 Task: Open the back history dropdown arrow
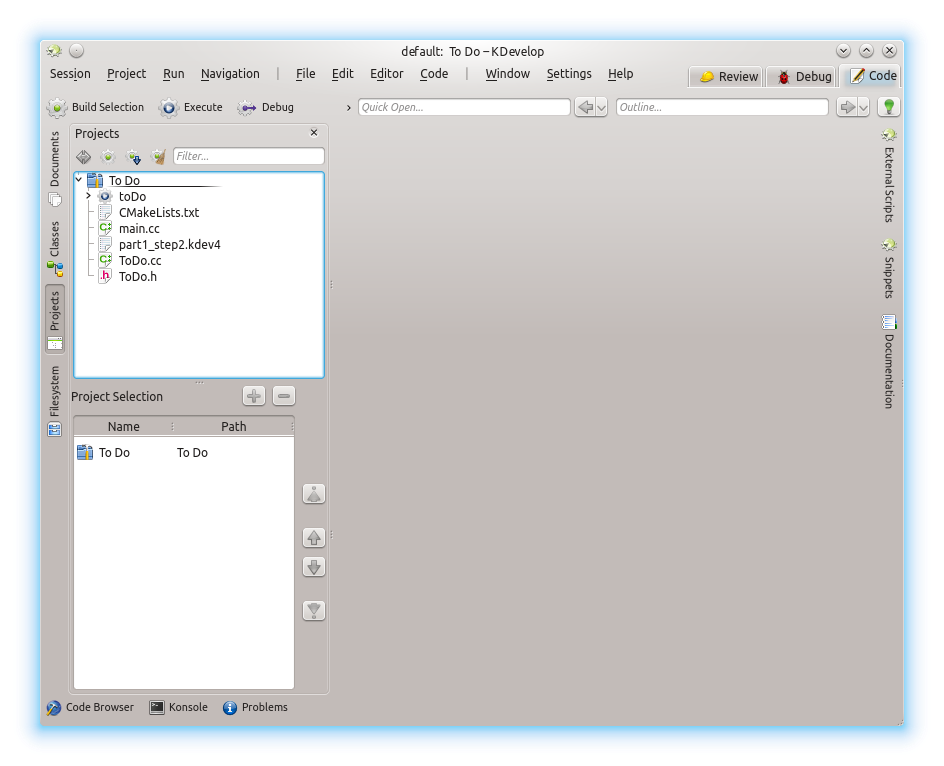(x=601, y=107)
